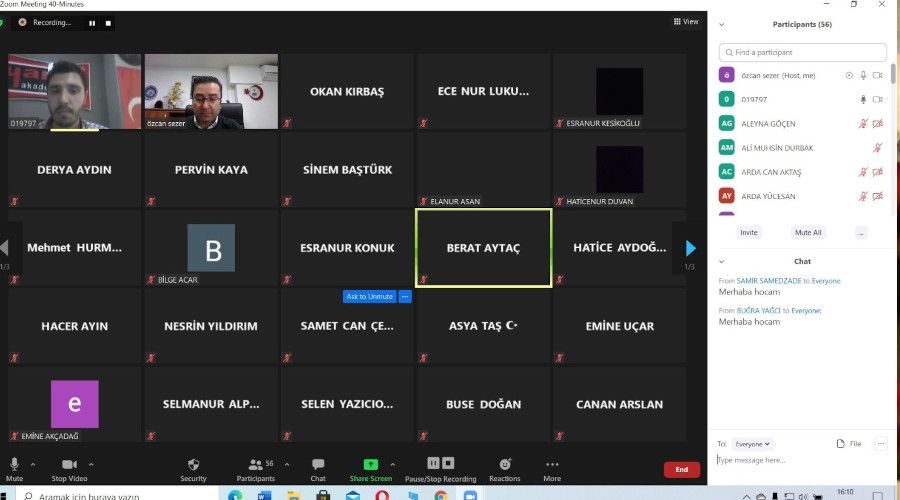The image size is (900, 500).
Task: Click the Mute All button
Action: point(808,232)
